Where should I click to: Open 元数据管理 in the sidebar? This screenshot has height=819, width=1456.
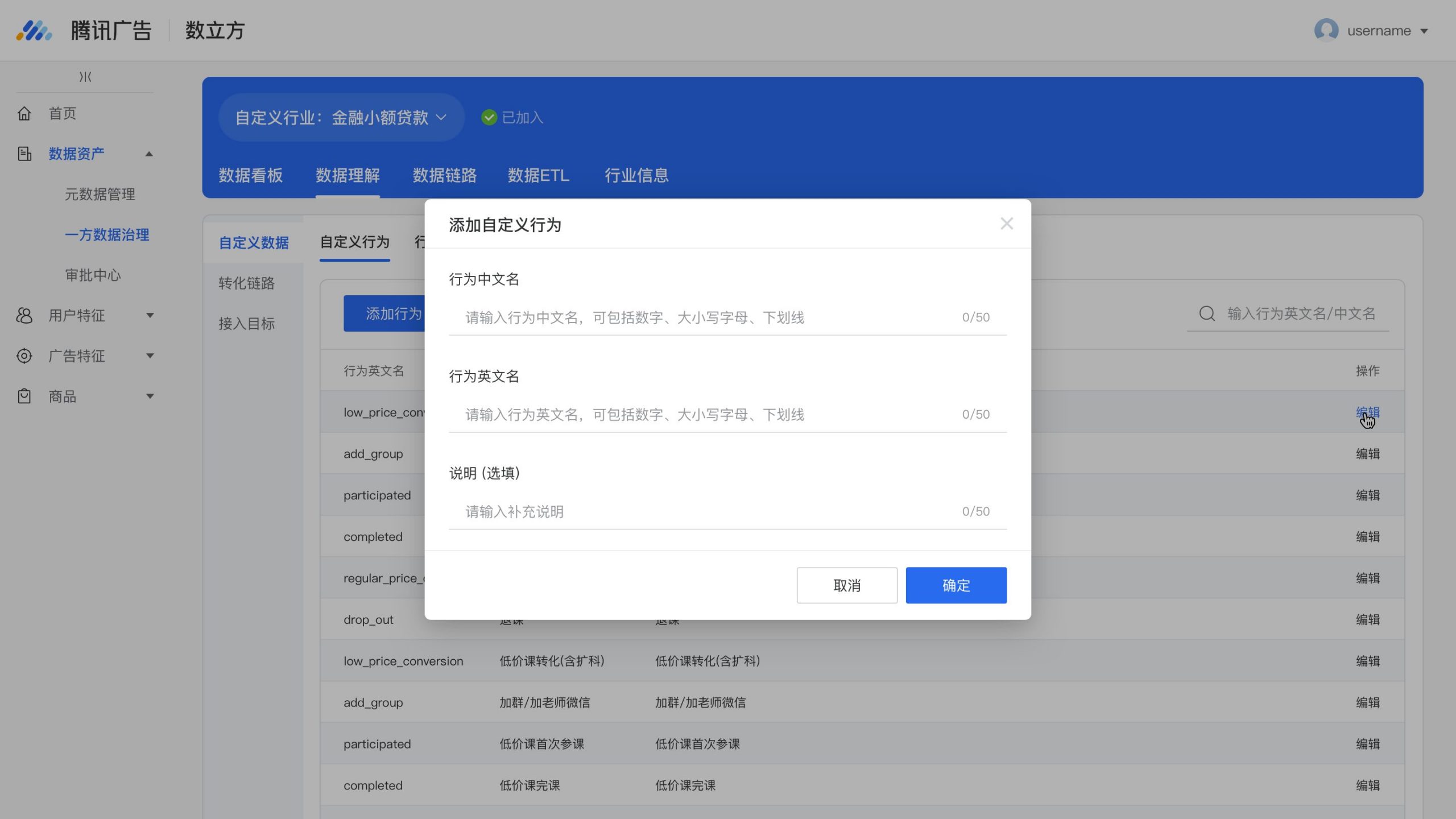click(100, 195)
